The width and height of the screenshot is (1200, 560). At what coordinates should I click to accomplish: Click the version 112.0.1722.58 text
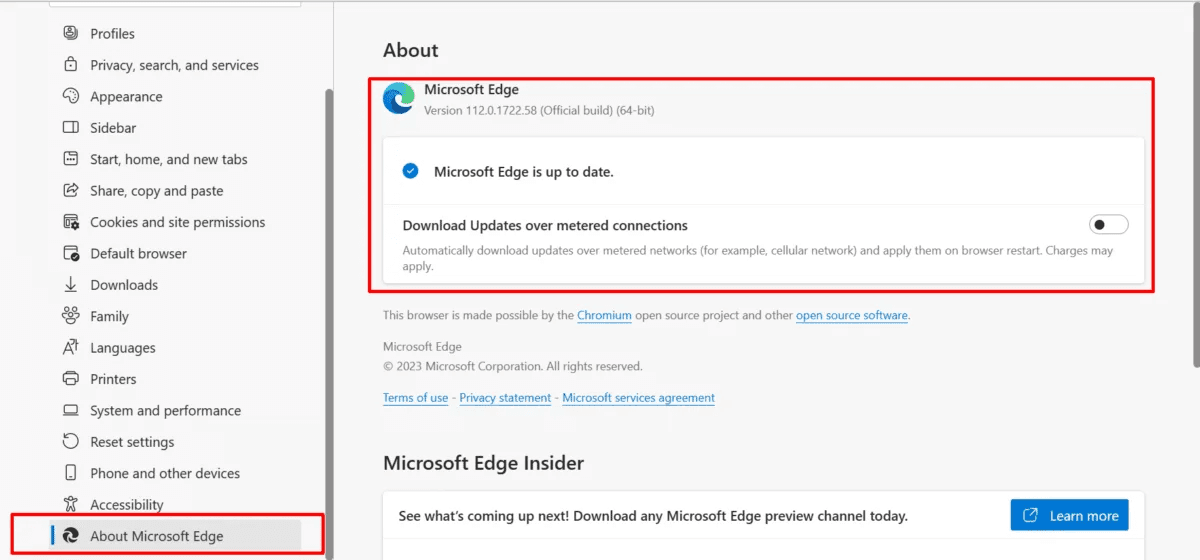(539, 110)
